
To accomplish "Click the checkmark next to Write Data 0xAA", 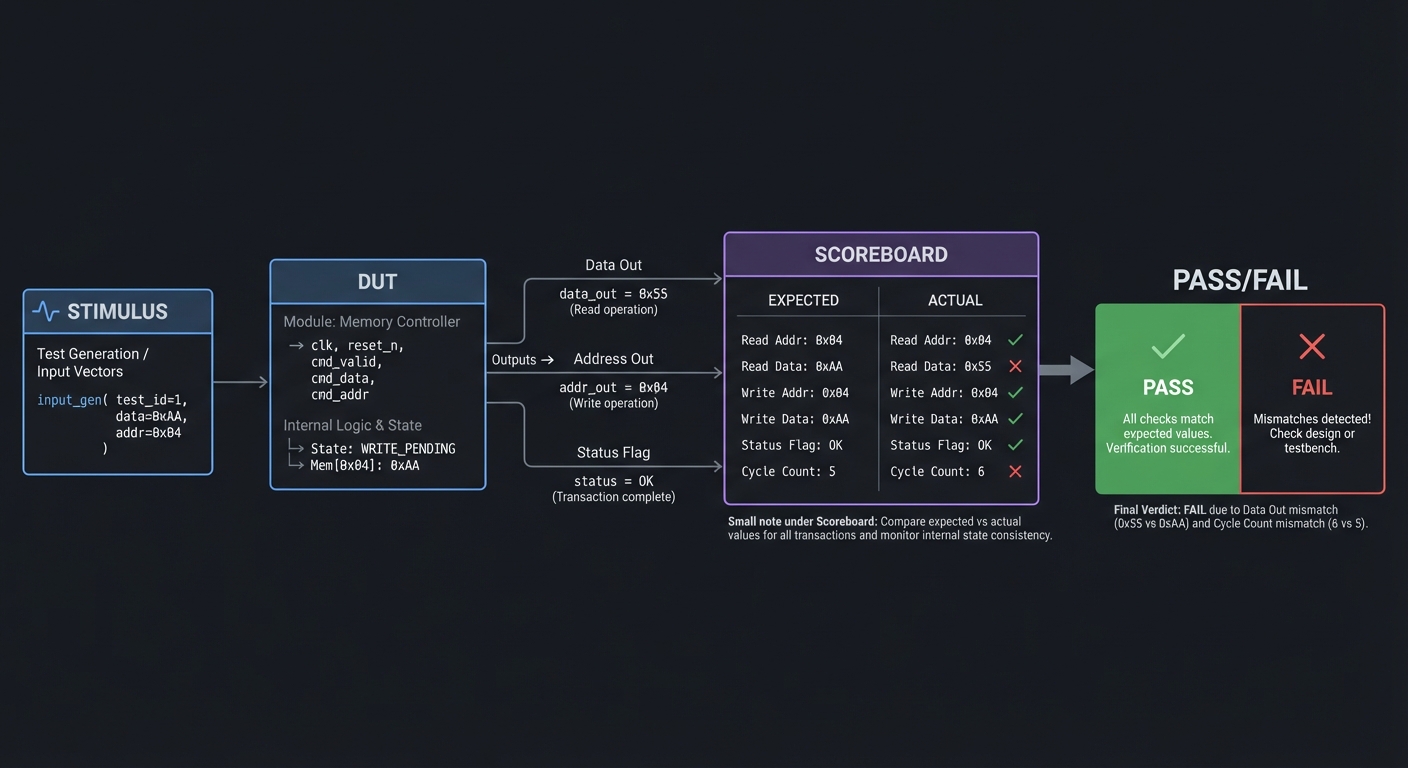I will pos(1015,418).
